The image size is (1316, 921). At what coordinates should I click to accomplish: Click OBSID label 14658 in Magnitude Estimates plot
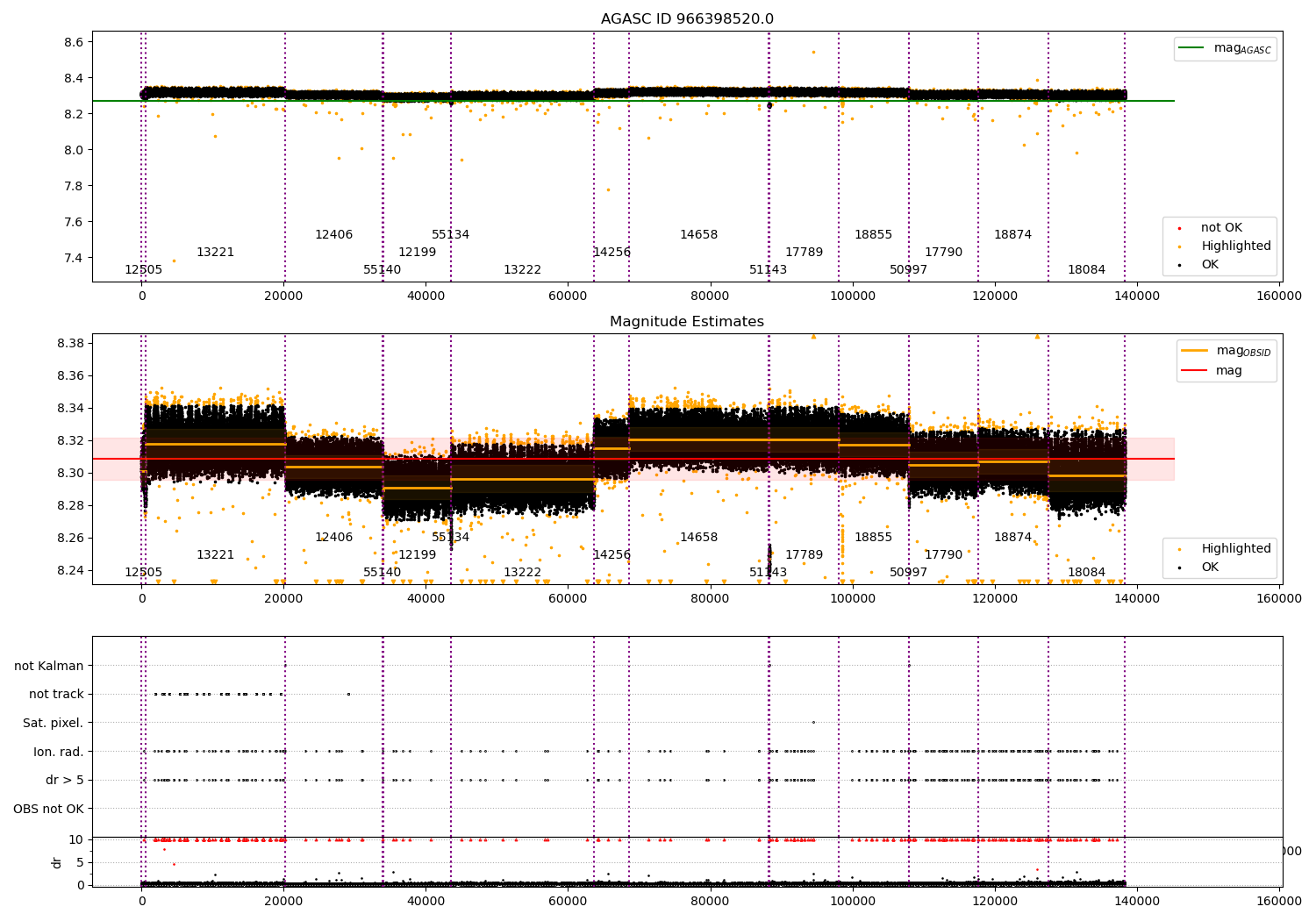tap(698, 538)
